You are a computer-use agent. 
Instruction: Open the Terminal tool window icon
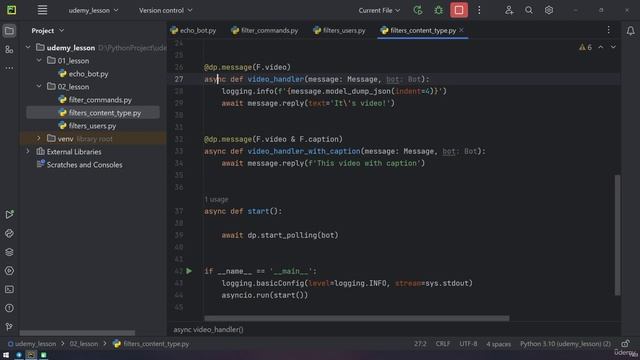coord(9,289)
